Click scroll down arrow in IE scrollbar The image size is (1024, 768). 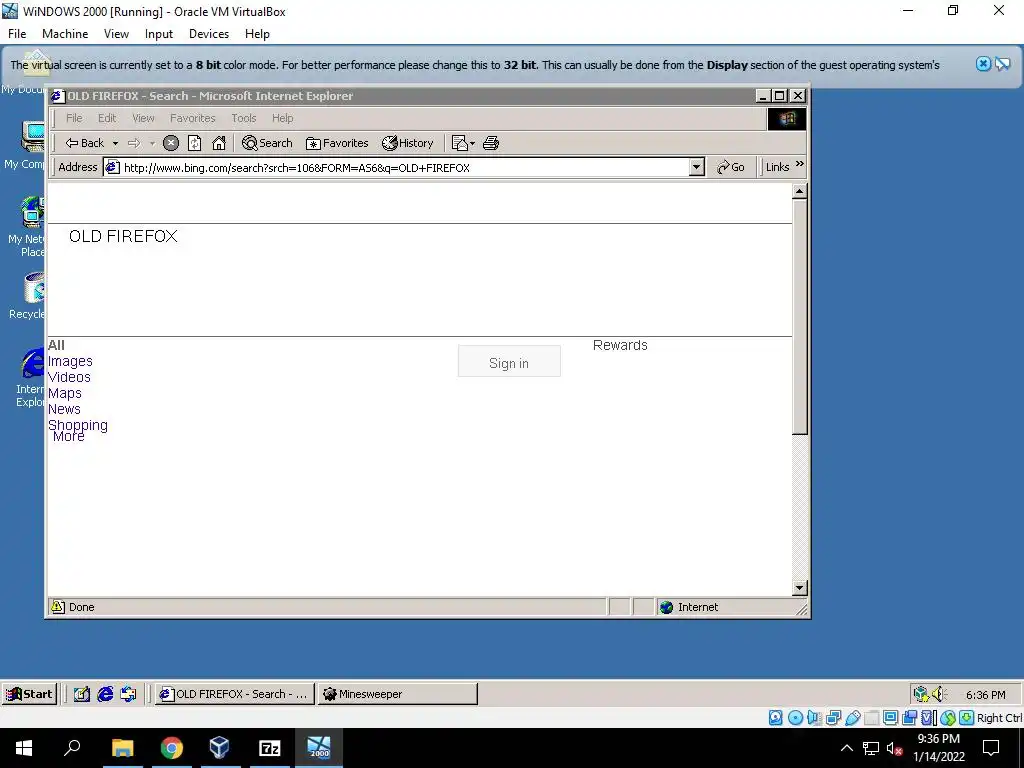[799, 588]
